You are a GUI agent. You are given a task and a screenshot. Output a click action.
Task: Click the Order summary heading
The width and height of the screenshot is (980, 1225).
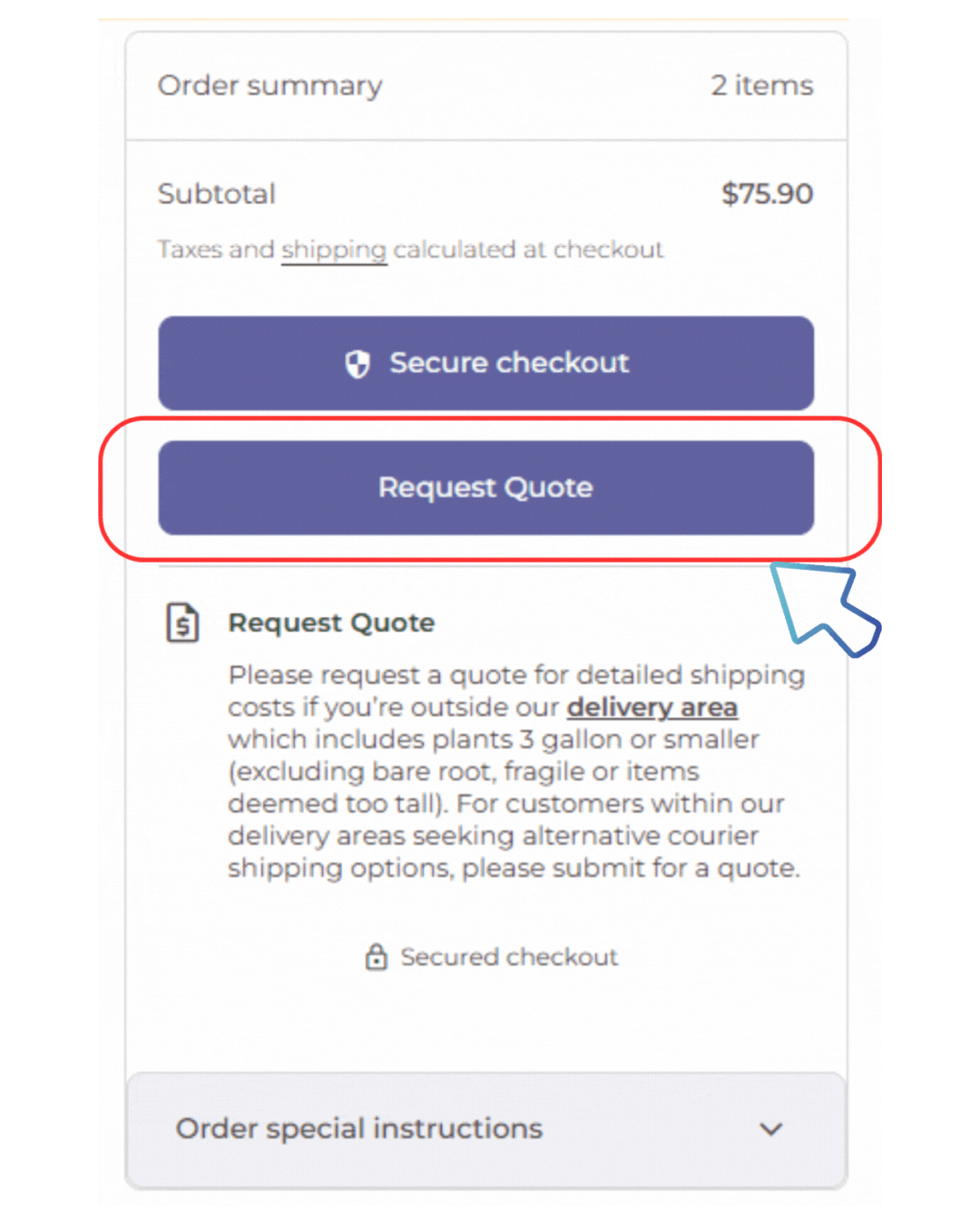pos(269,85)
